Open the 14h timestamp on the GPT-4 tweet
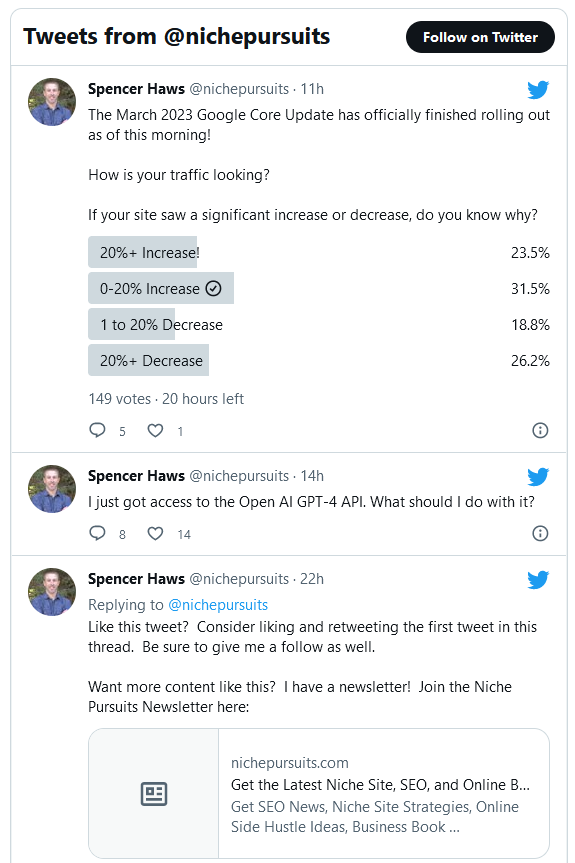The image size is (575, 863). tap(312, 476)
